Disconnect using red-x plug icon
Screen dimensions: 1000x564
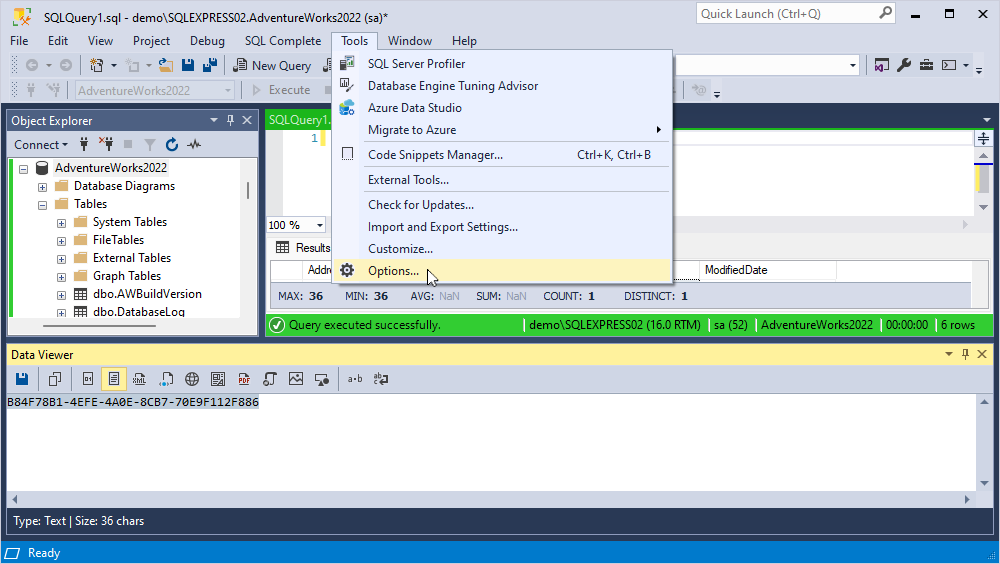coord(106,145)
